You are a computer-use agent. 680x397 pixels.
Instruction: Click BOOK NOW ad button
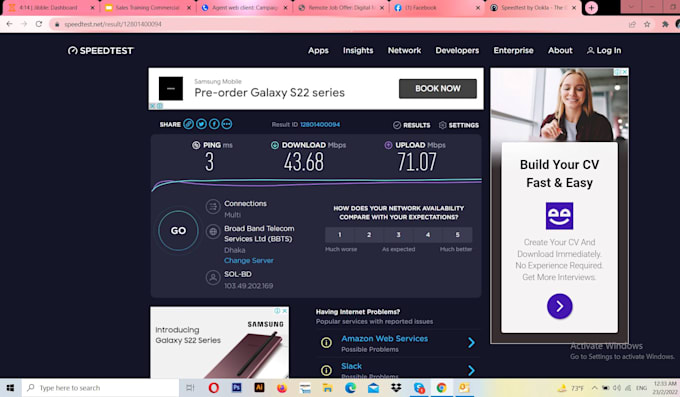pyautogui.click(x=438, y=89)
